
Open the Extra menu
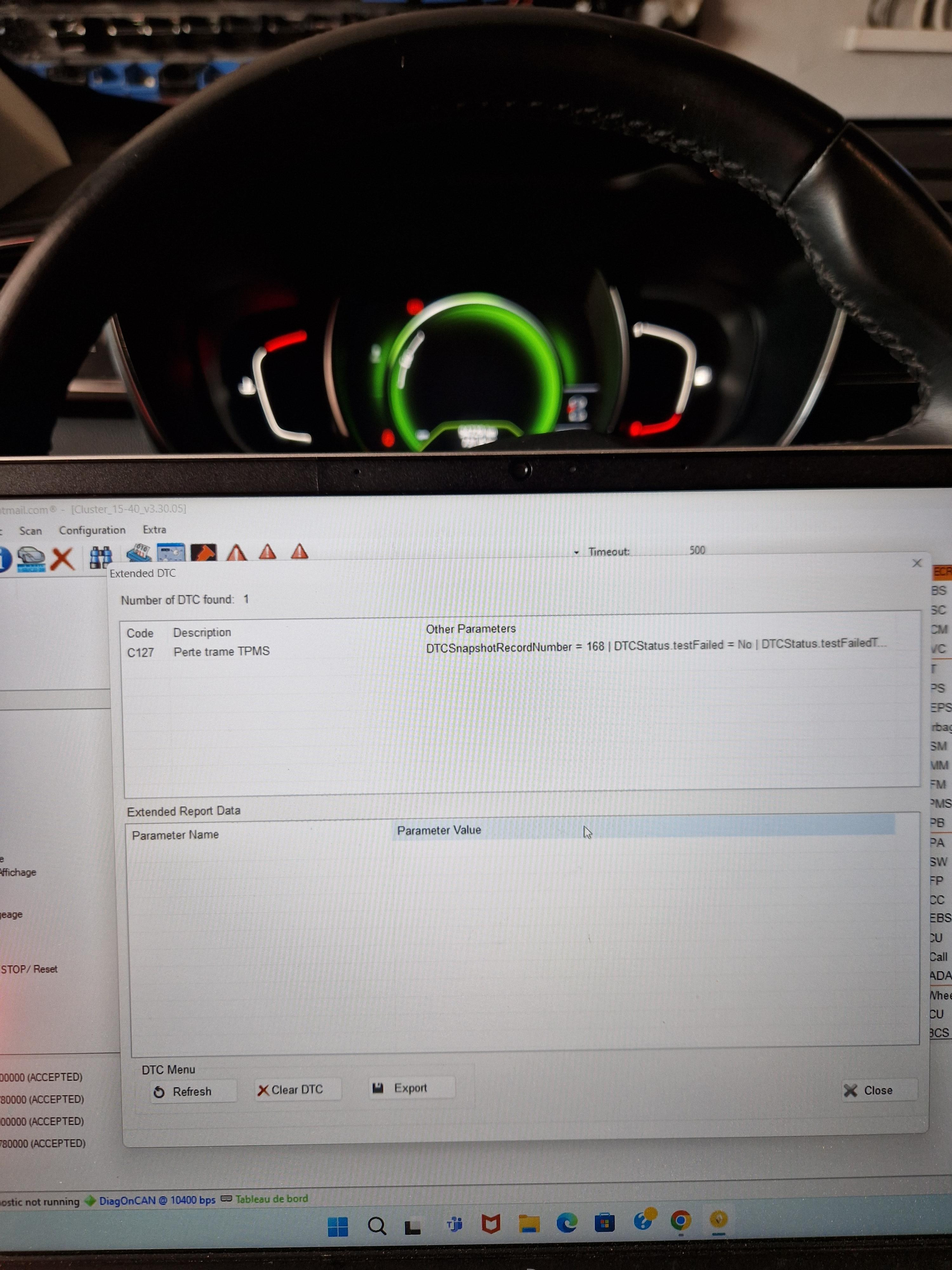[154, 529]
